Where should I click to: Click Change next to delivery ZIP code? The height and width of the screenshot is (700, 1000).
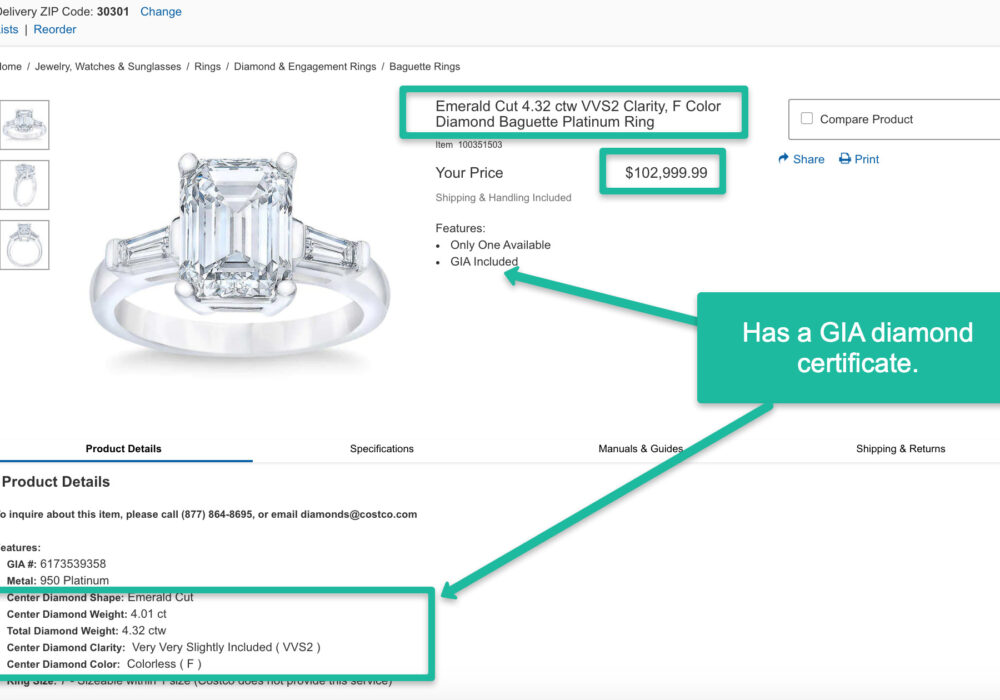click(161, 12)
